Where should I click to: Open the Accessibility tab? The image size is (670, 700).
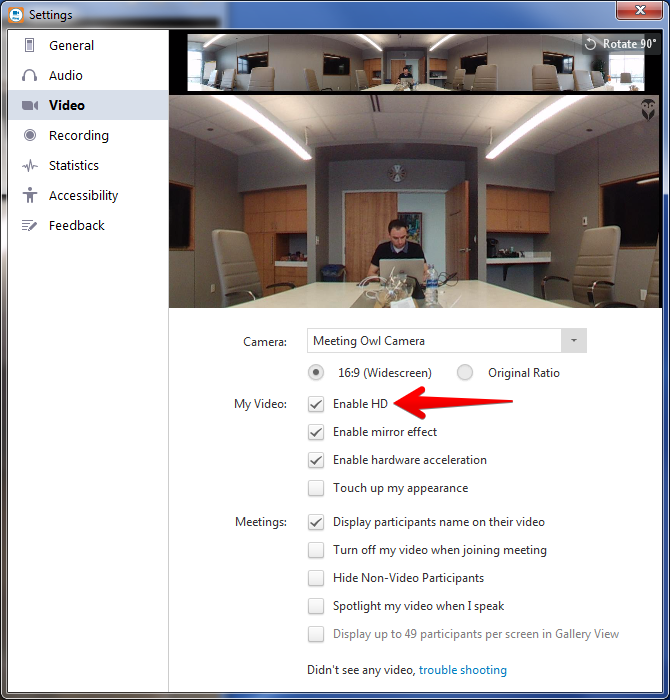tap(88, 196)
